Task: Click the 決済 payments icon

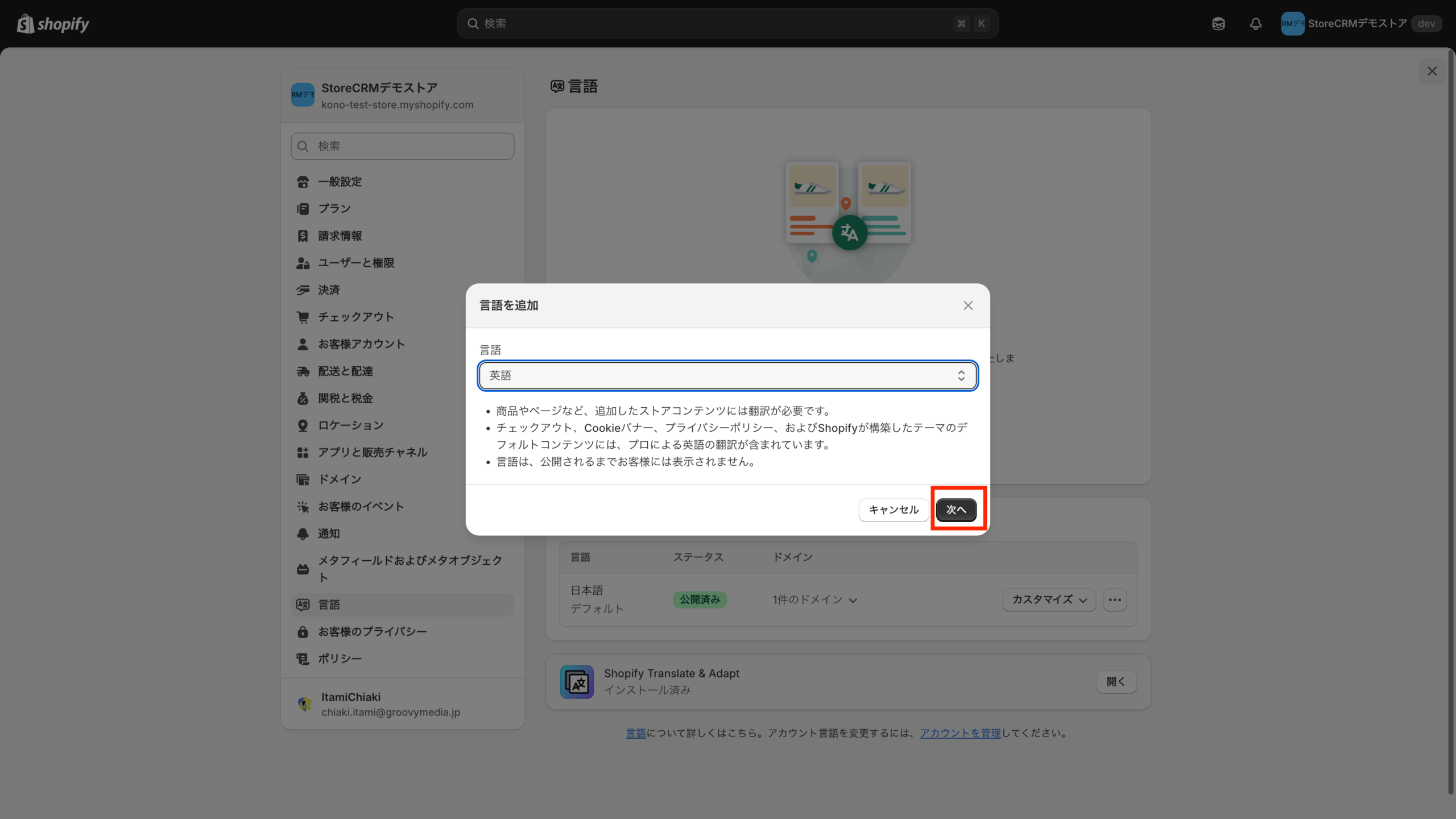Action: 303,290
